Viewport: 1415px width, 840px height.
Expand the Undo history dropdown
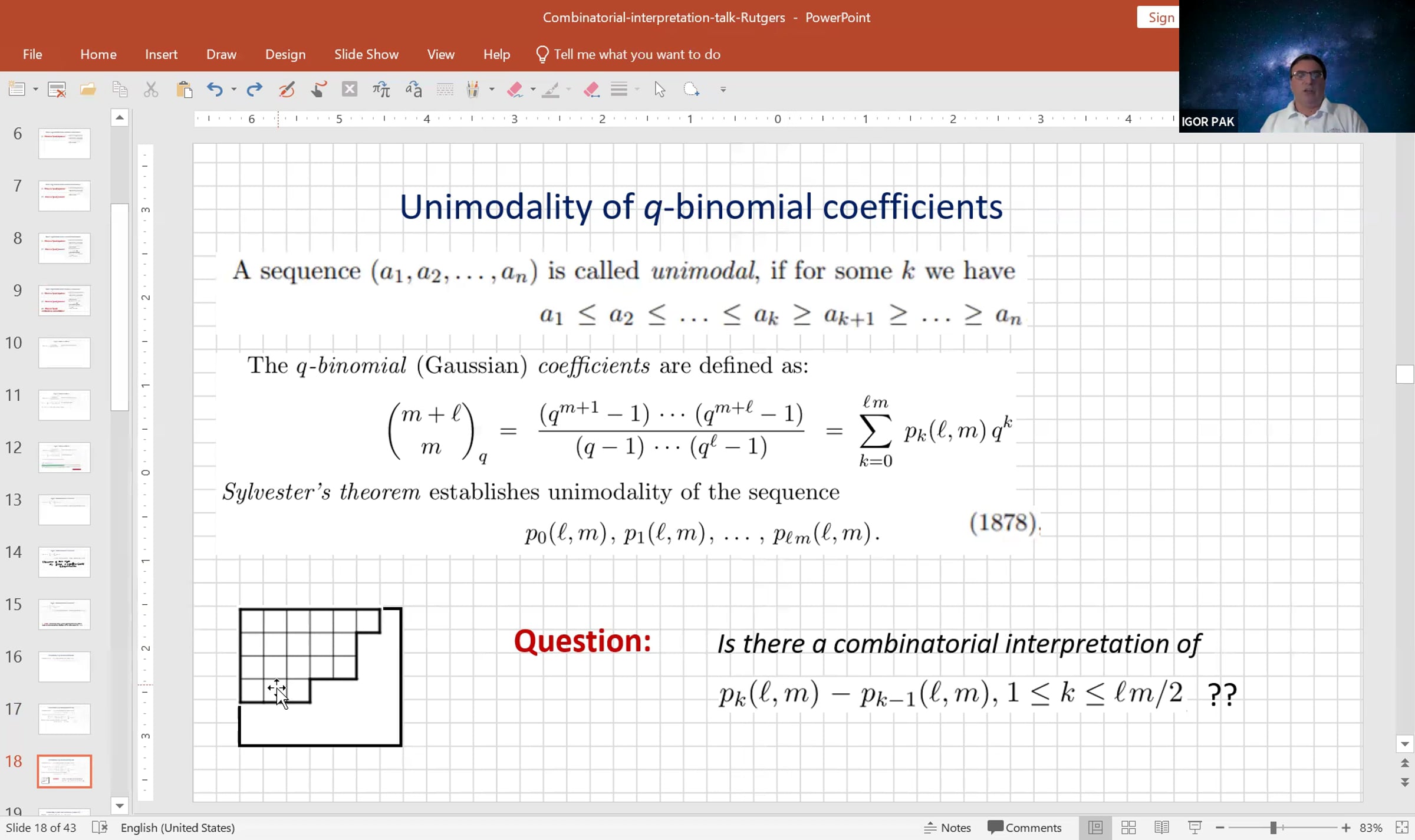pos(233,90)
